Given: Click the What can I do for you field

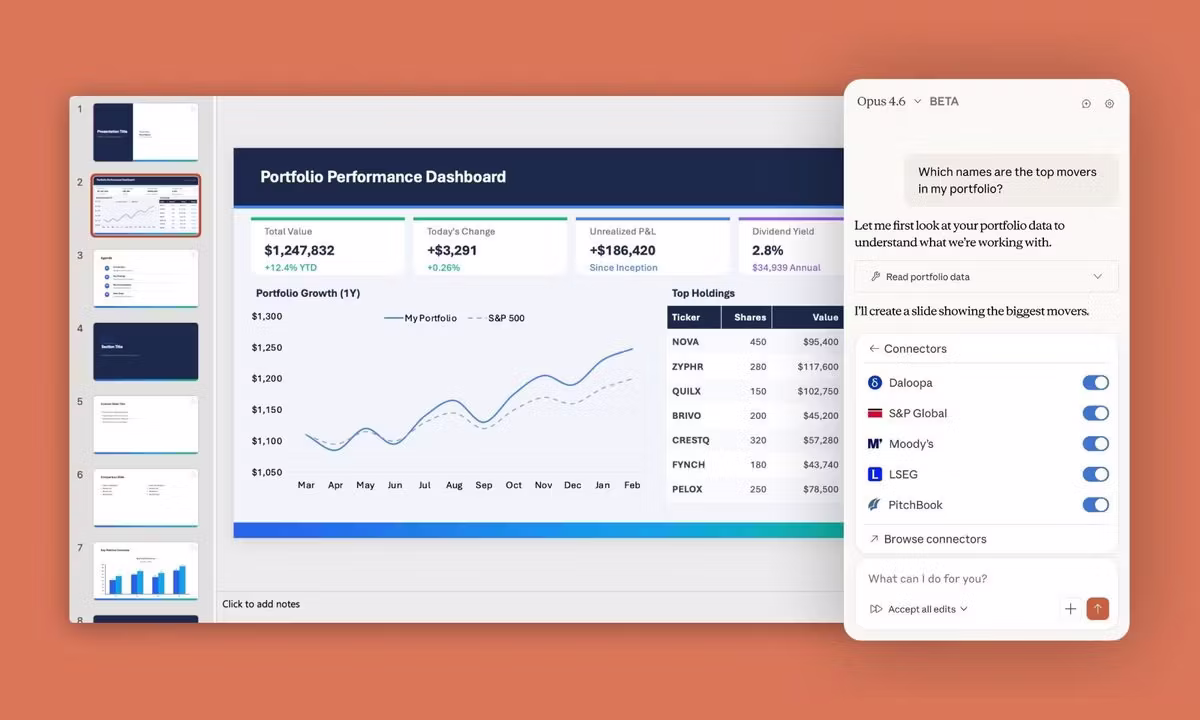Looking at the screenshot, I should tap(926, 578).
